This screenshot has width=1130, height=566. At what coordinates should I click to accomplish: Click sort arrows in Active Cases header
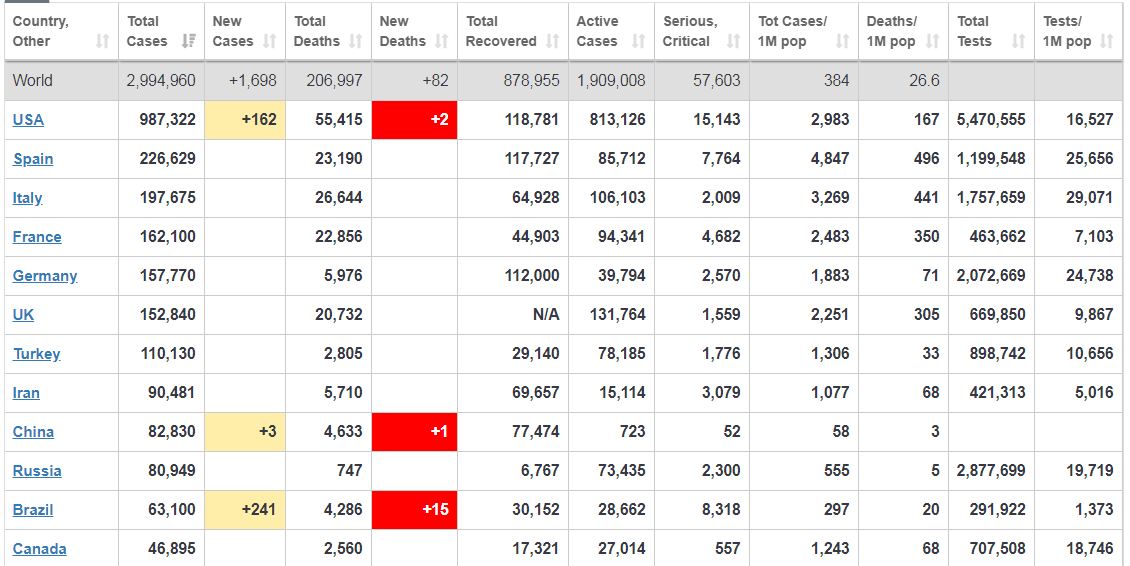[639, 42]
